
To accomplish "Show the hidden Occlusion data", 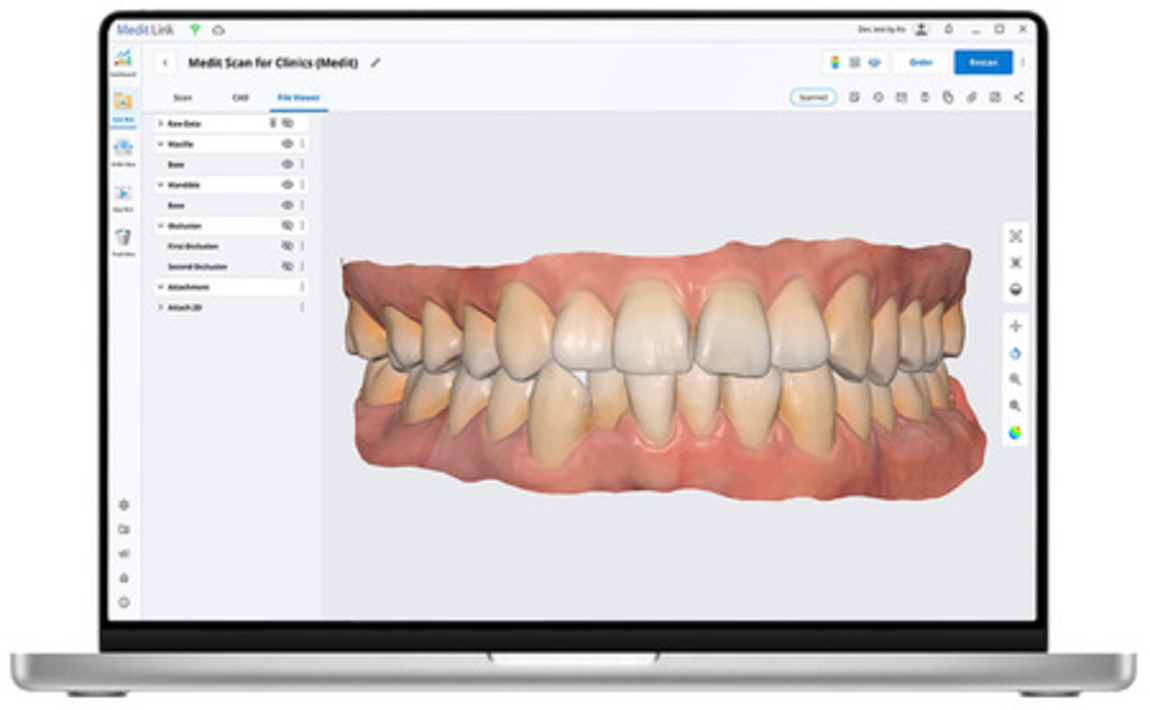I will 286,225.
